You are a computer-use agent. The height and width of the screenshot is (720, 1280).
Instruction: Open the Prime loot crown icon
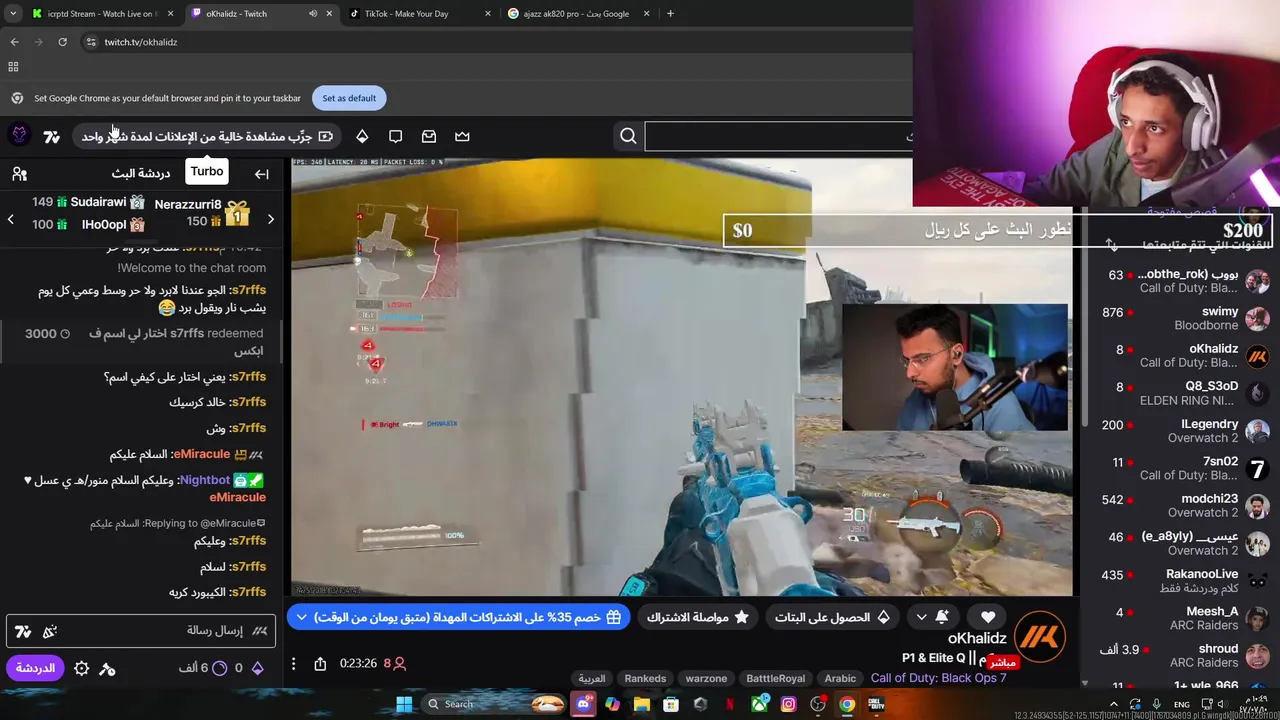click(x=462, y=136)
